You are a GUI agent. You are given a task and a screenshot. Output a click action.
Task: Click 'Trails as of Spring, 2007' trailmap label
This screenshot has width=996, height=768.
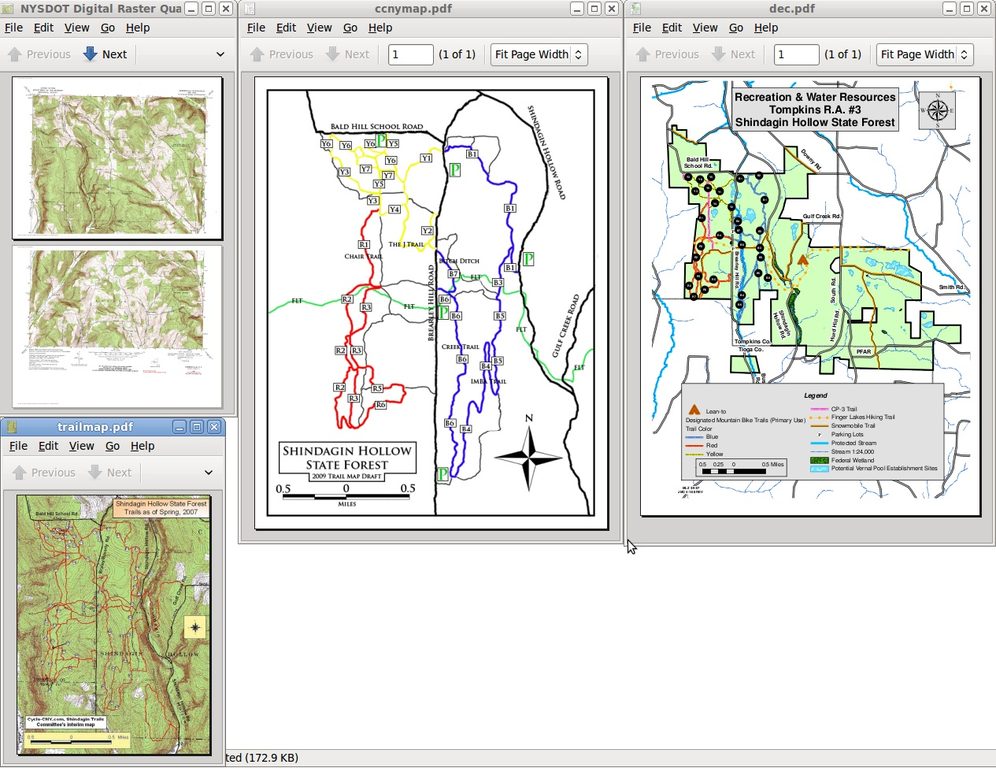click(x=161, y=511)
